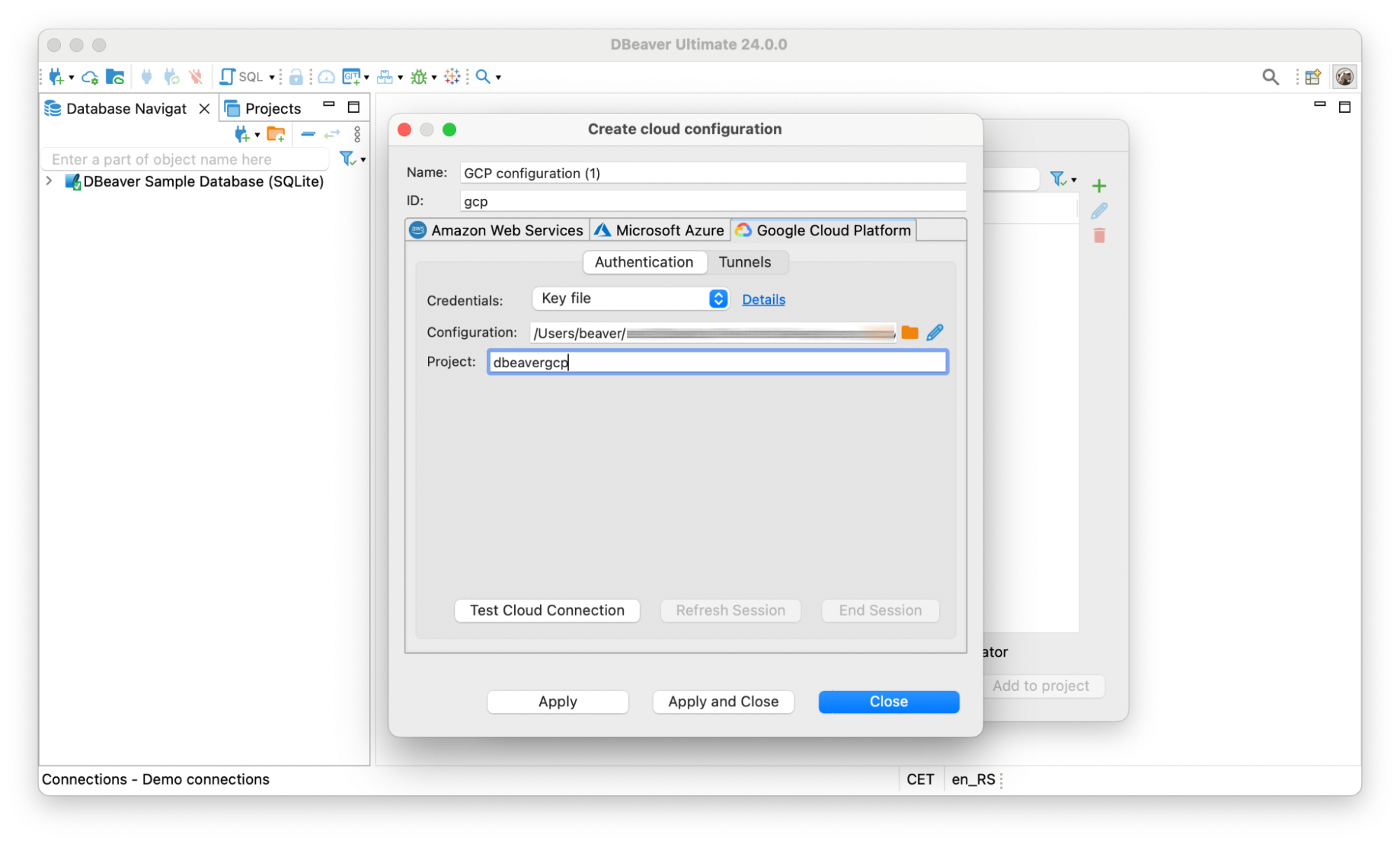Open the SQL editor dropdown arrow
1400x843 pixels.
(x=272, y=76)
